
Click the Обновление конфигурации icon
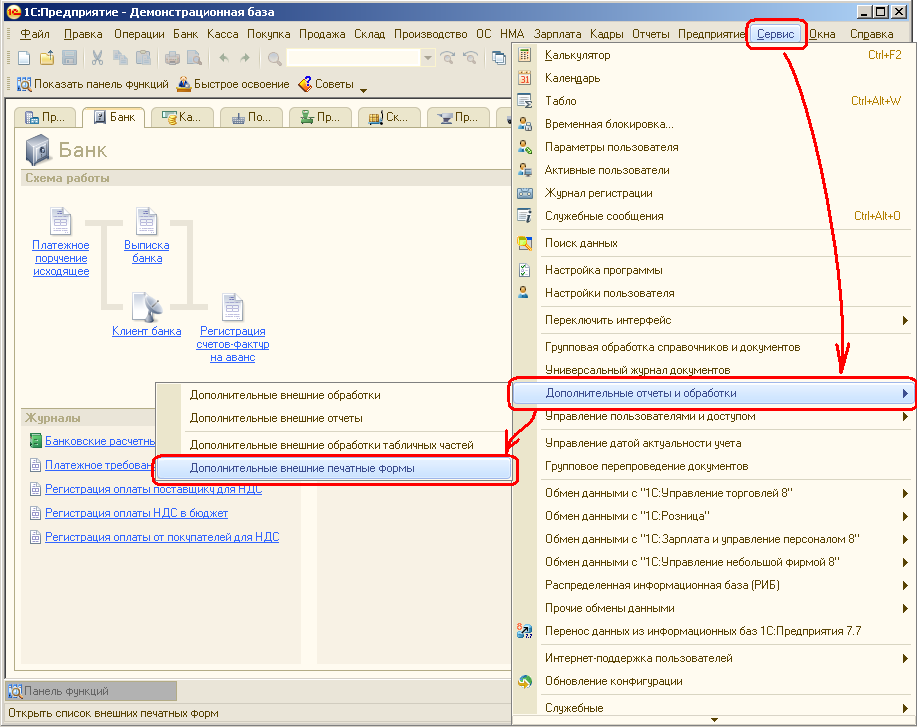coord(525,681)
